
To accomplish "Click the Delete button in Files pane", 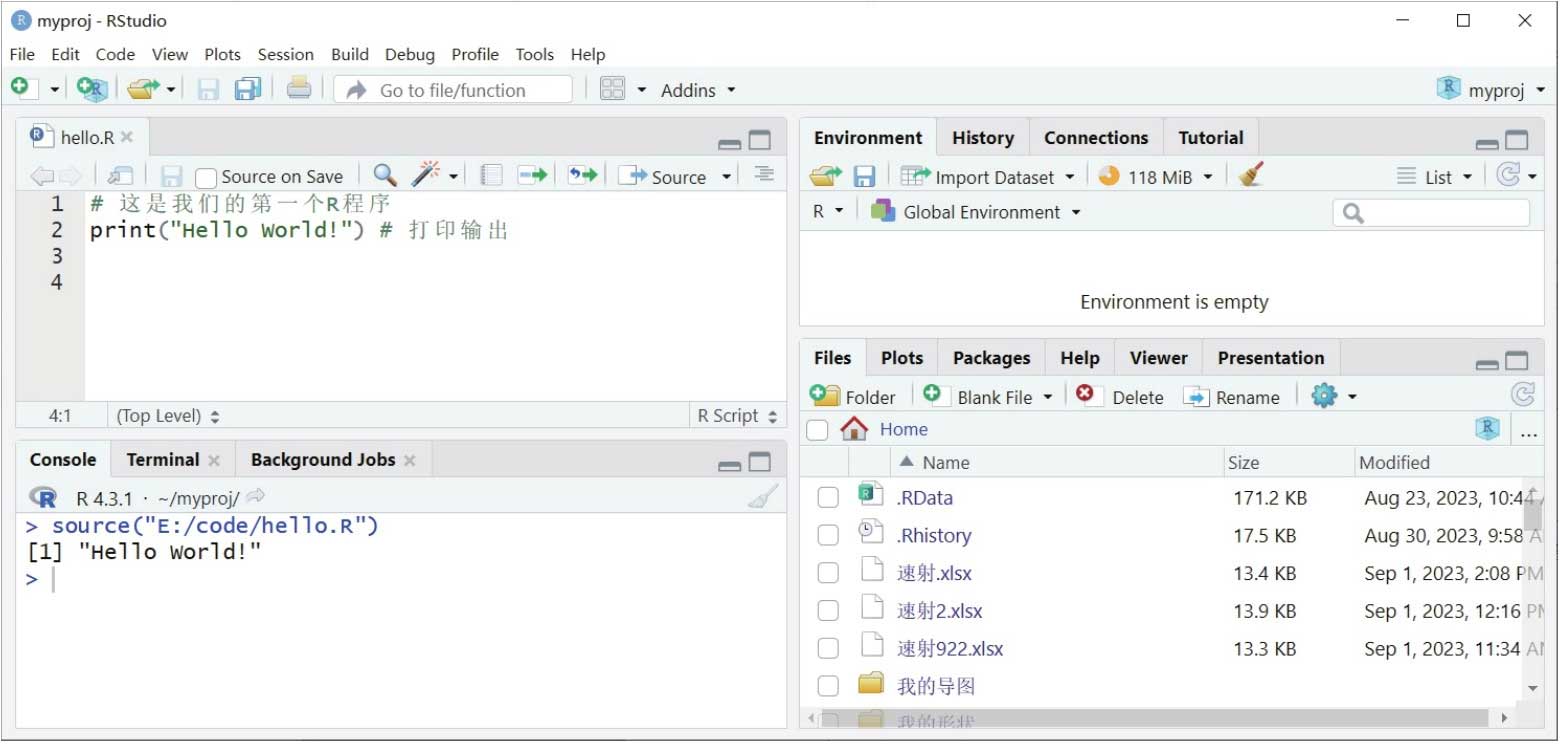I will pyautogui.click(x=1119, y=396).
